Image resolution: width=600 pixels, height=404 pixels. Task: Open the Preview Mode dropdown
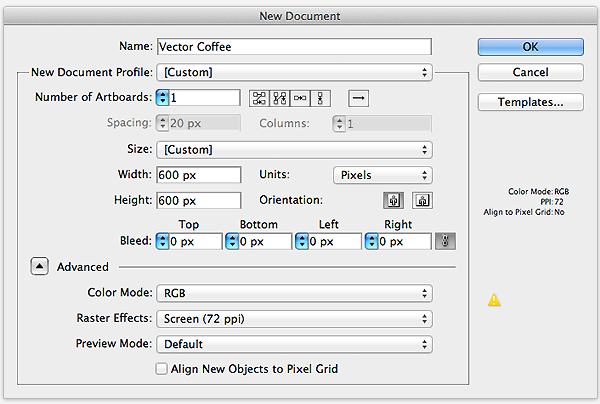coord(294,344)
